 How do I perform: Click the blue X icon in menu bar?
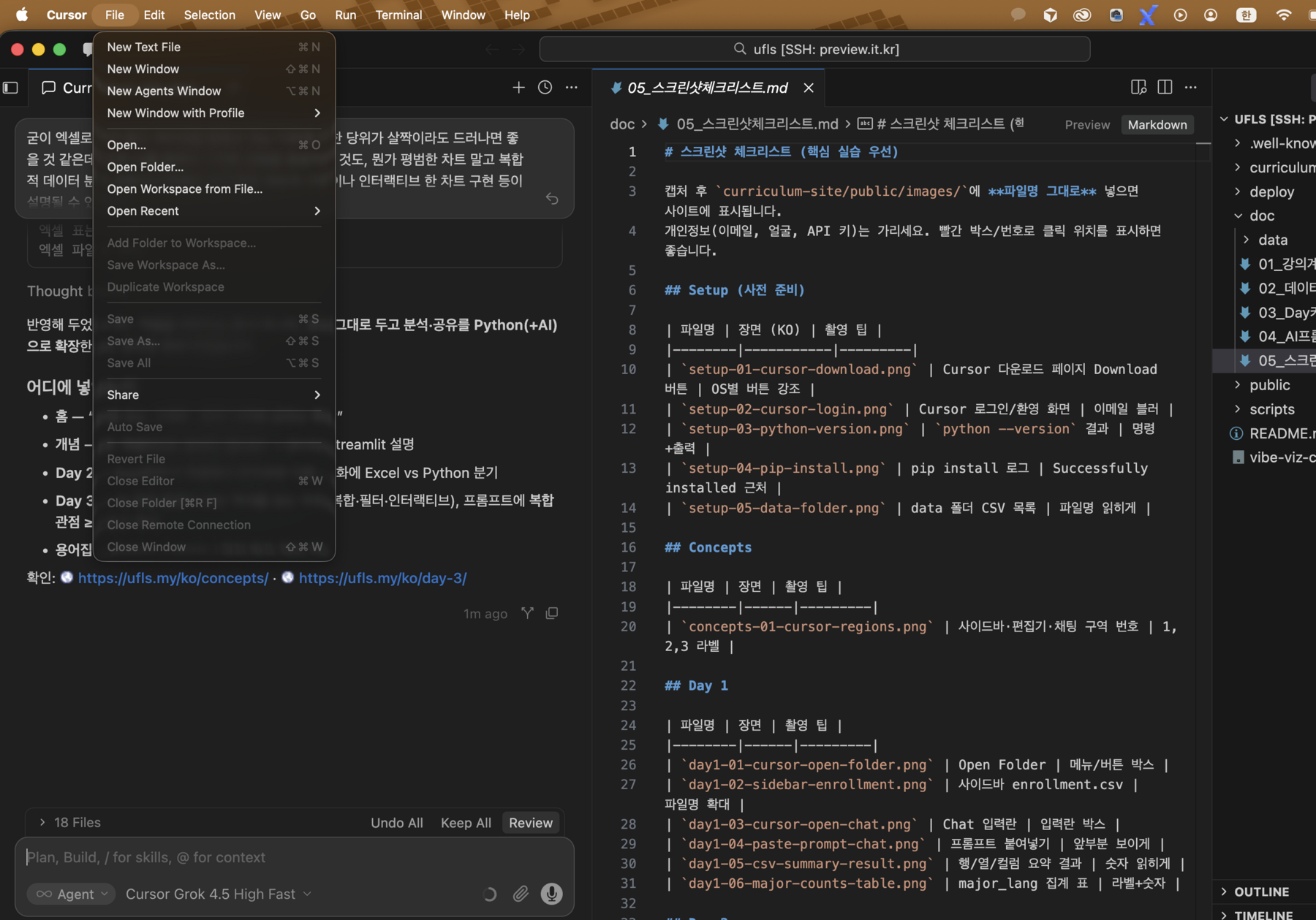pyautogui.click(x=1148, y=15)
